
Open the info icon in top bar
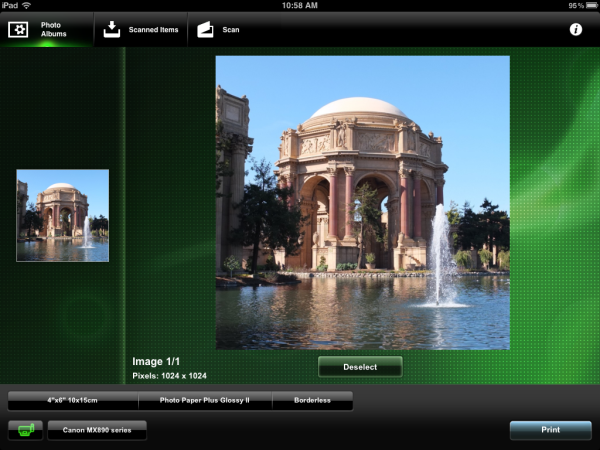(x=576, y=30)
